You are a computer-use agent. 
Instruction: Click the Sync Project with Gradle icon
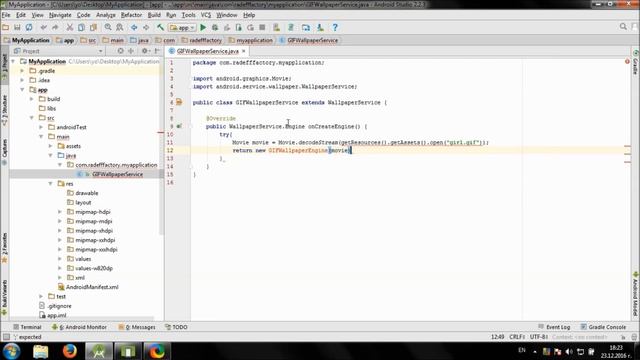pos(291,27)
